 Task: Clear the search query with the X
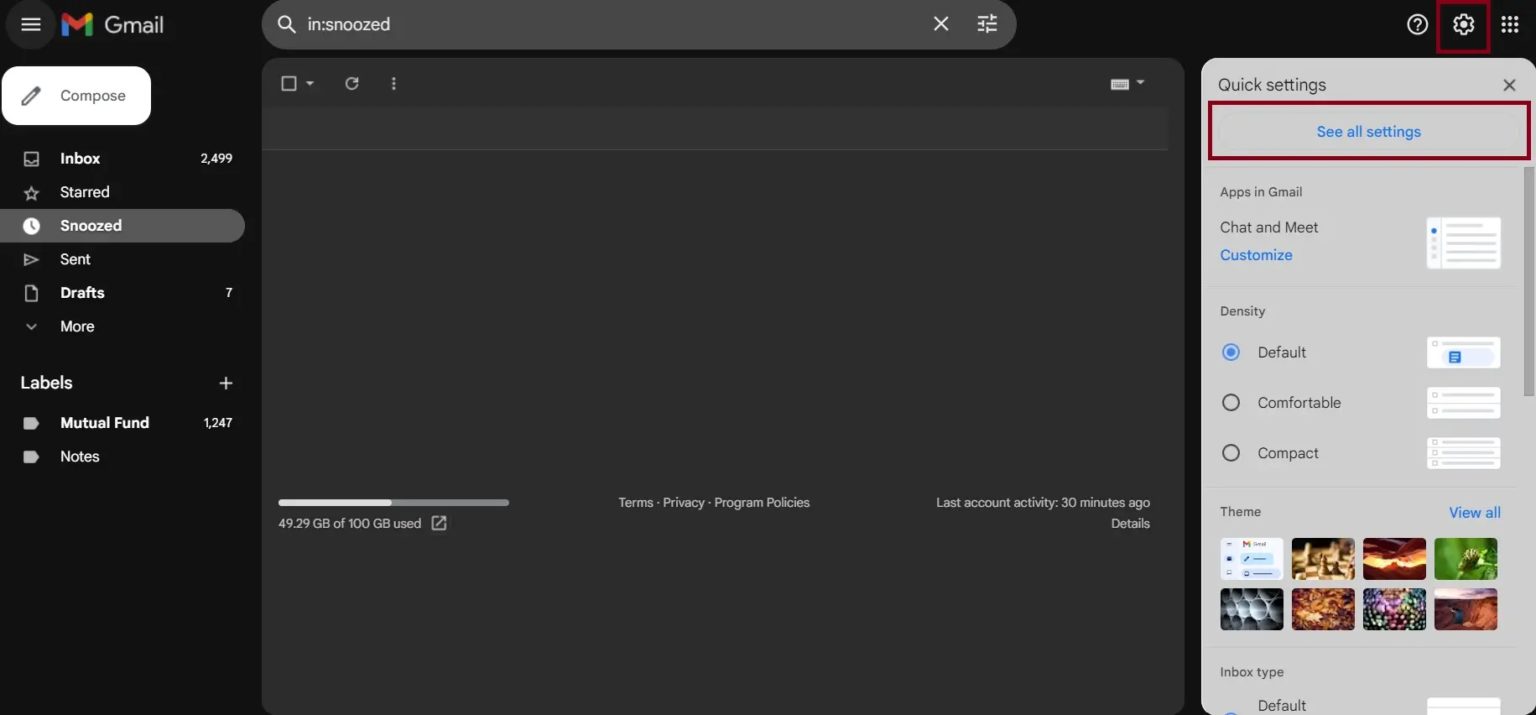[x=940, y=23]
